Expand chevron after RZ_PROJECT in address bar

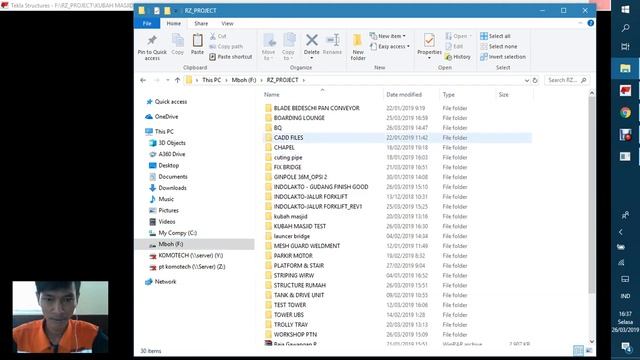(x=304, y=80)
